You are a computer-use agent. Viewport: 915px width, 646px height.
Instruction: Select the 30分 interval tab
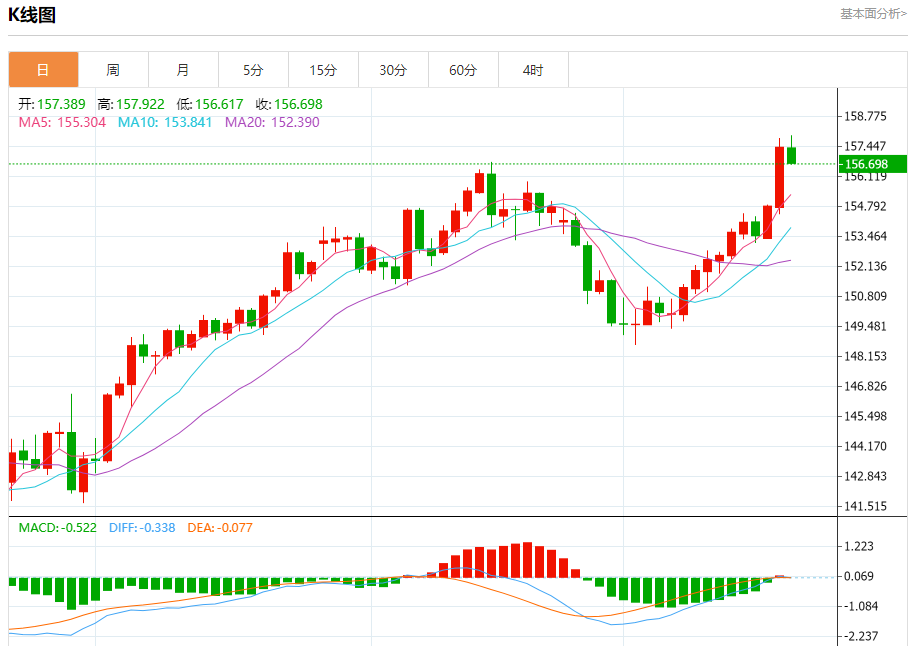pyautogui.click(x=393, y=70)
